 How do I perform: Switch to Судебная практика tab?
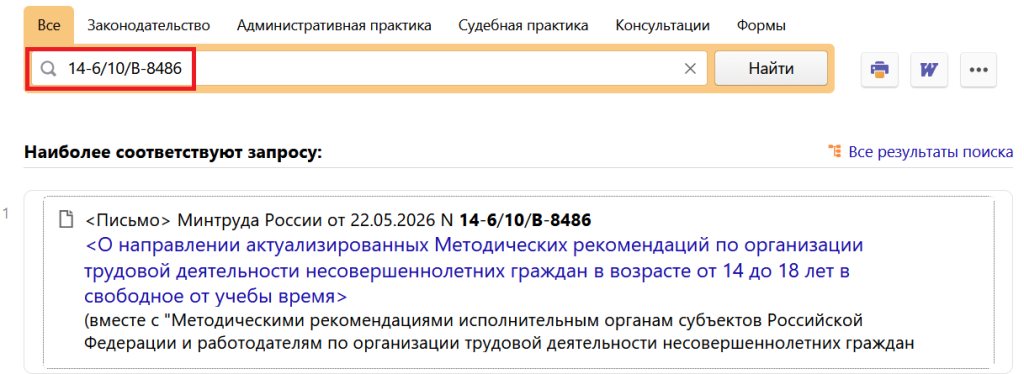point(523,25)
